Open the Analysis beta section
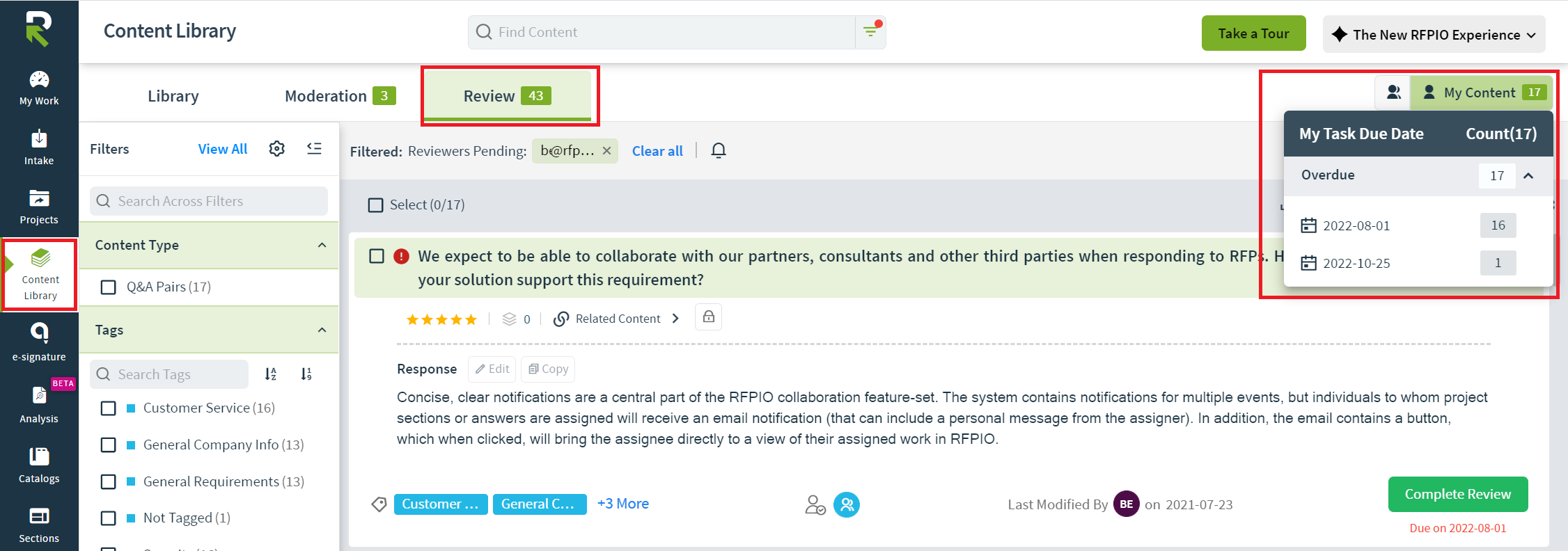This screenshot has height=551, width=1568. (39, 404)
